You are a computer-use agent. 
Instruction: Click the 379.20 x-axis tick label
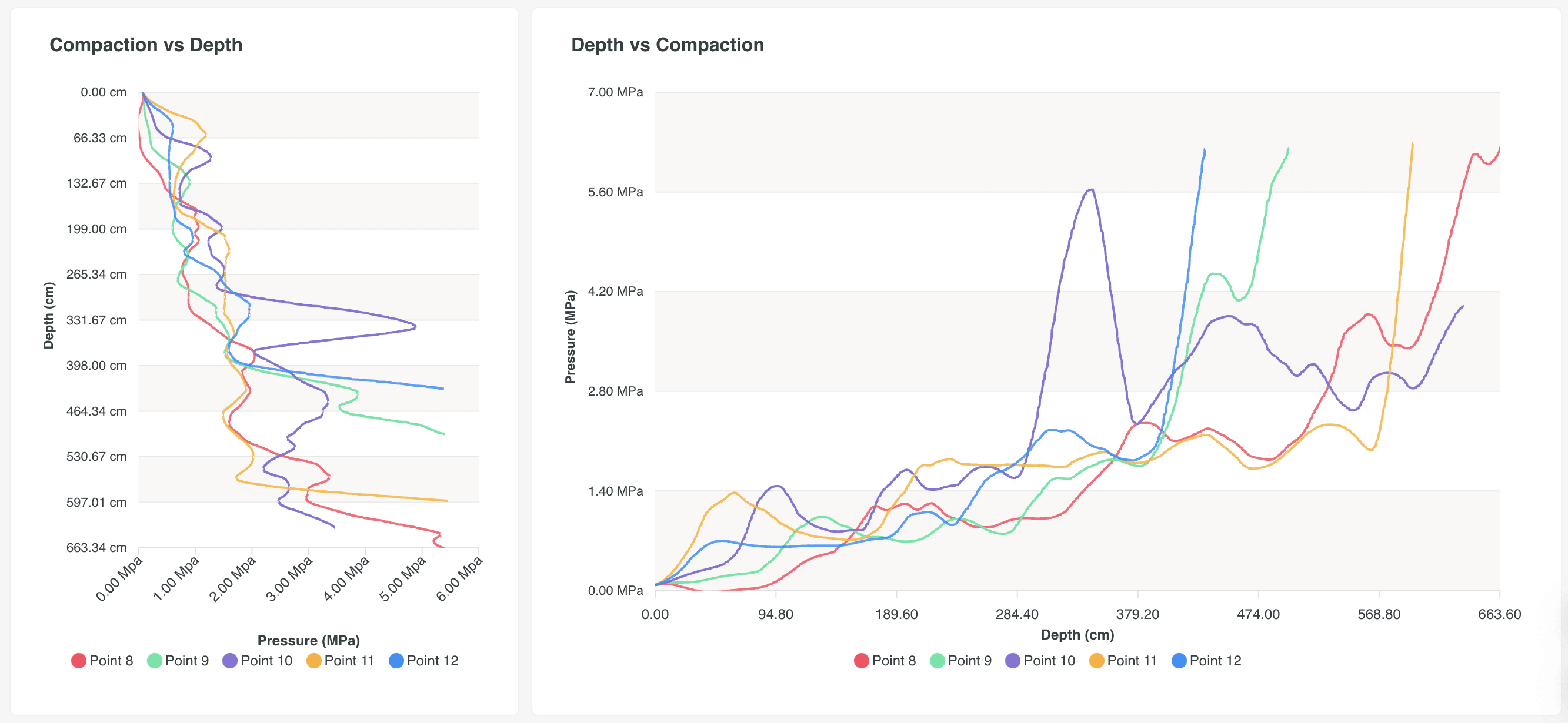pos(1137,614)
